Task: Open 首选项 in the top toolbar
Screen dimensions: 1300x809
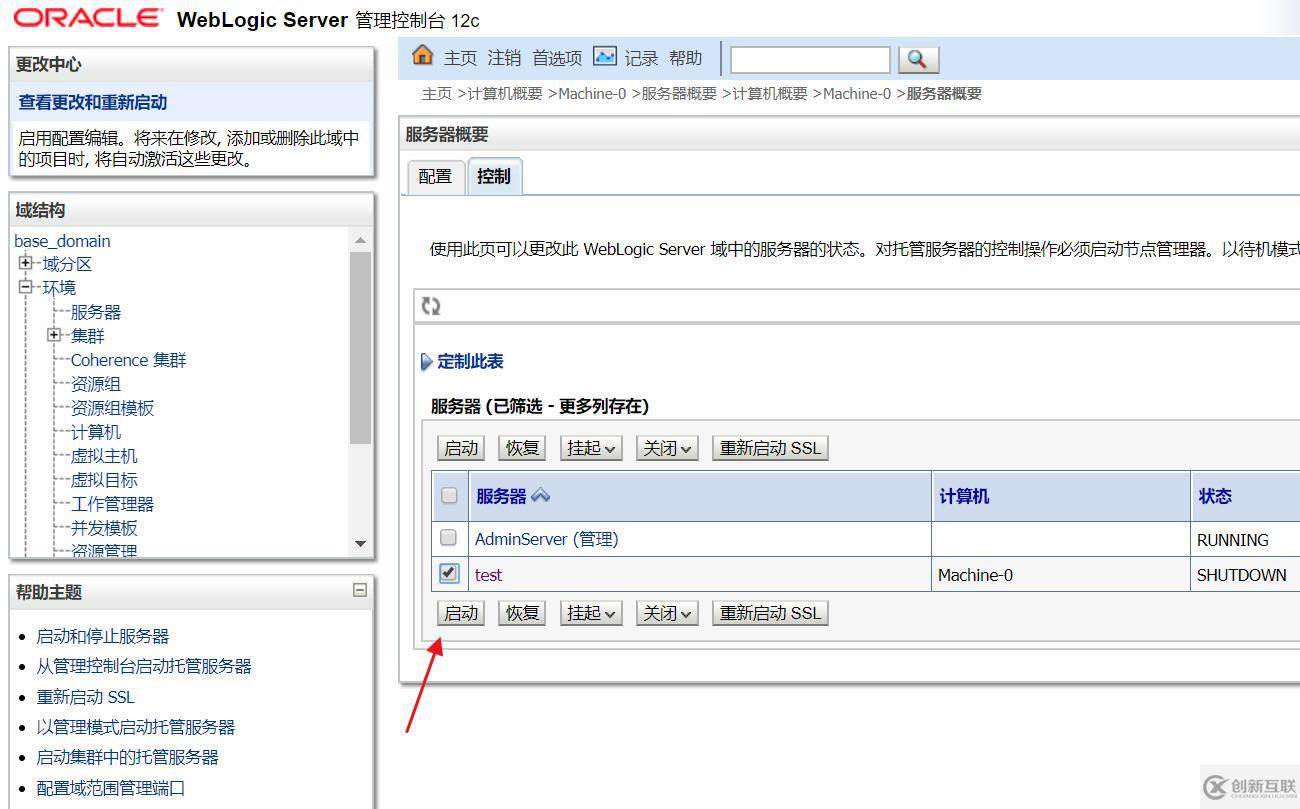Action: (x=557, y=58)
